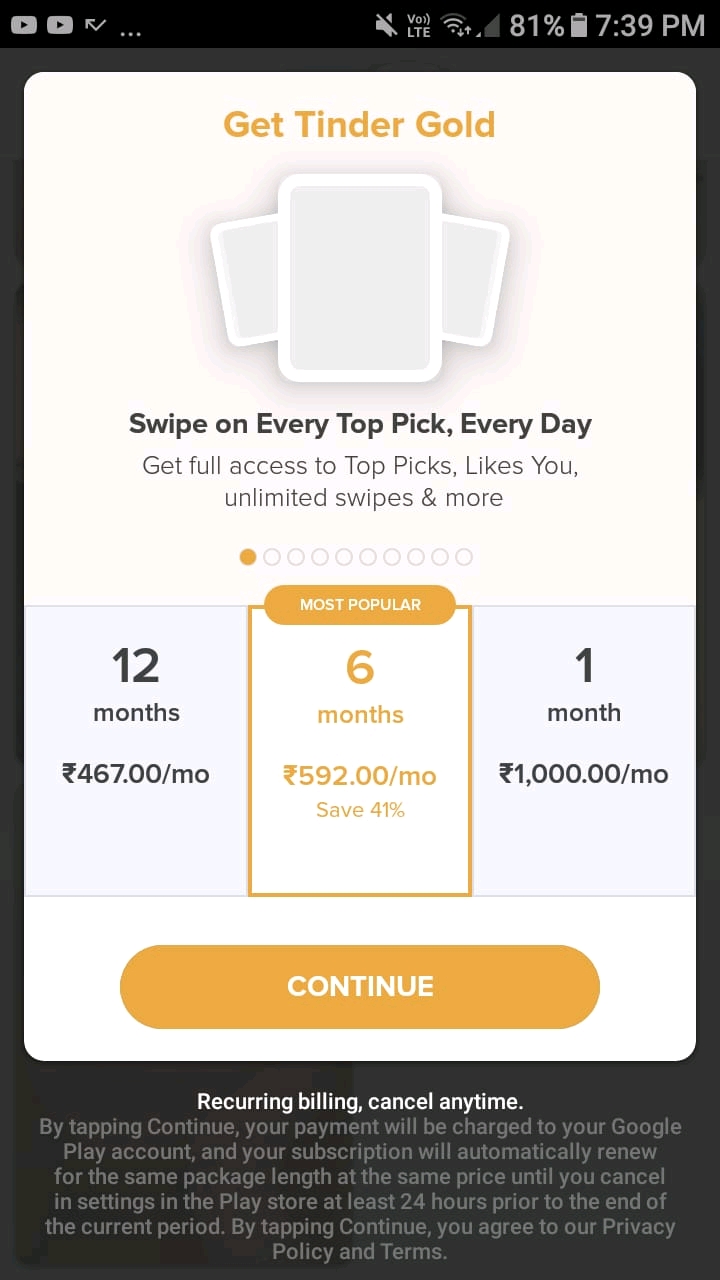Jump to the last carousel page dot
The height and width of the screenshot is (1280, 720).
tap(464, 557)
